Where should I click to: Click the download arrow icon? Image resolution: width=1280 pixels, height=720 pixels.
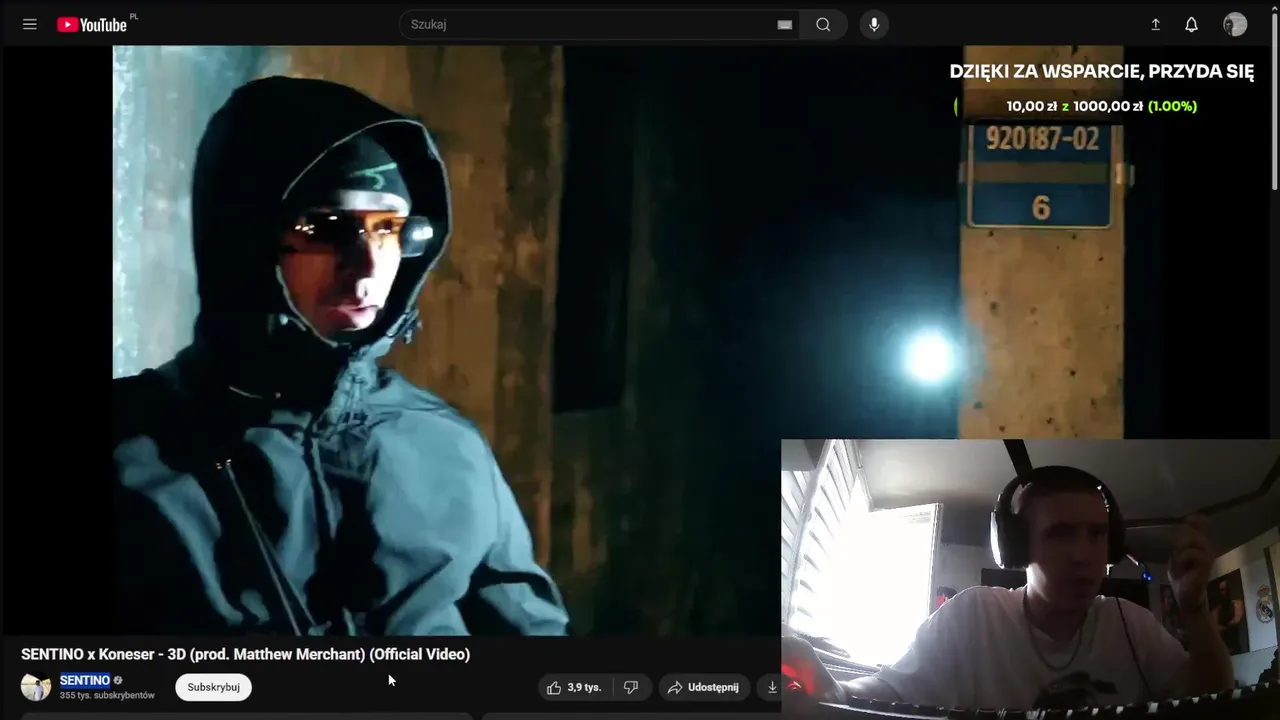[771, 687]
